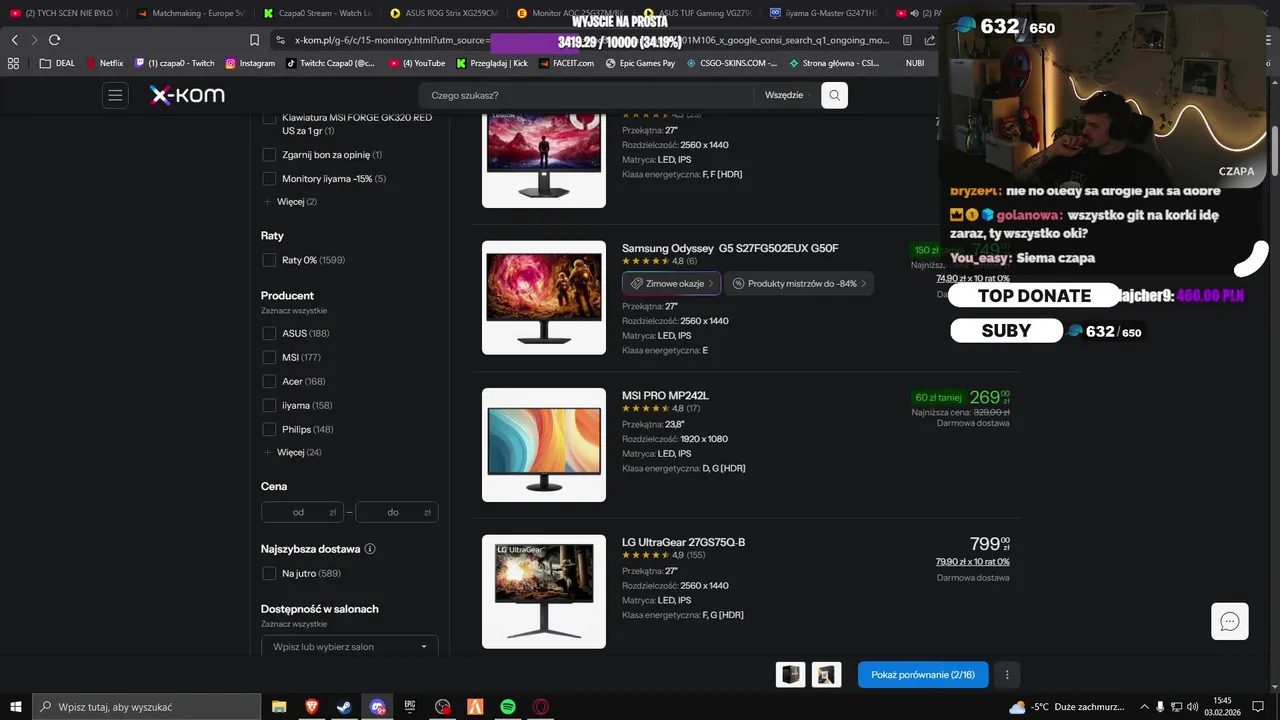1280x720 pixels.
Task: Expand Więcej (2) promotions list
Action: coord(290,202)
